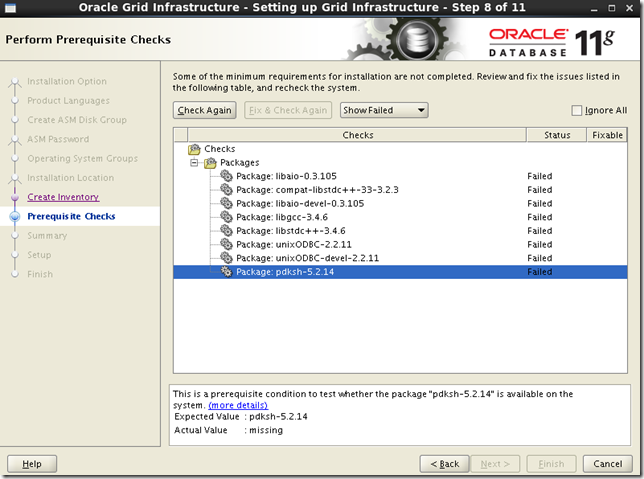Click Failed status for libgcc-3.4.6
The image size is (644, 479).
(540, 217)
